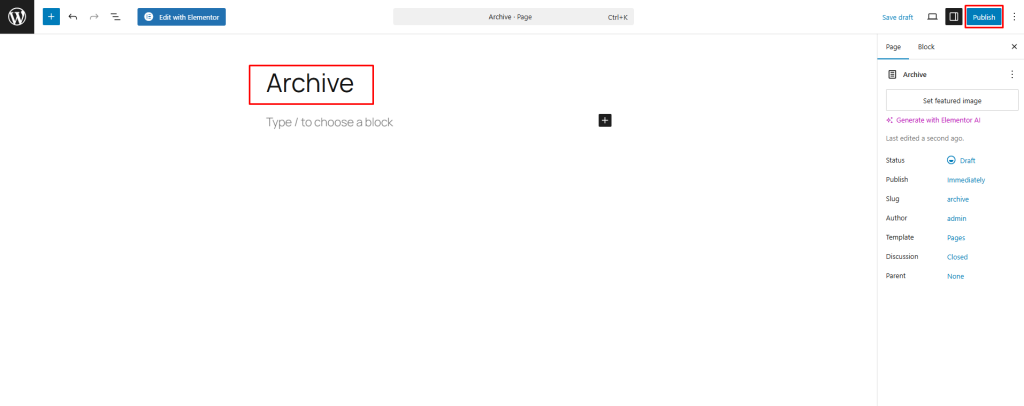Click Edit with Elementor button

(182, 17)
